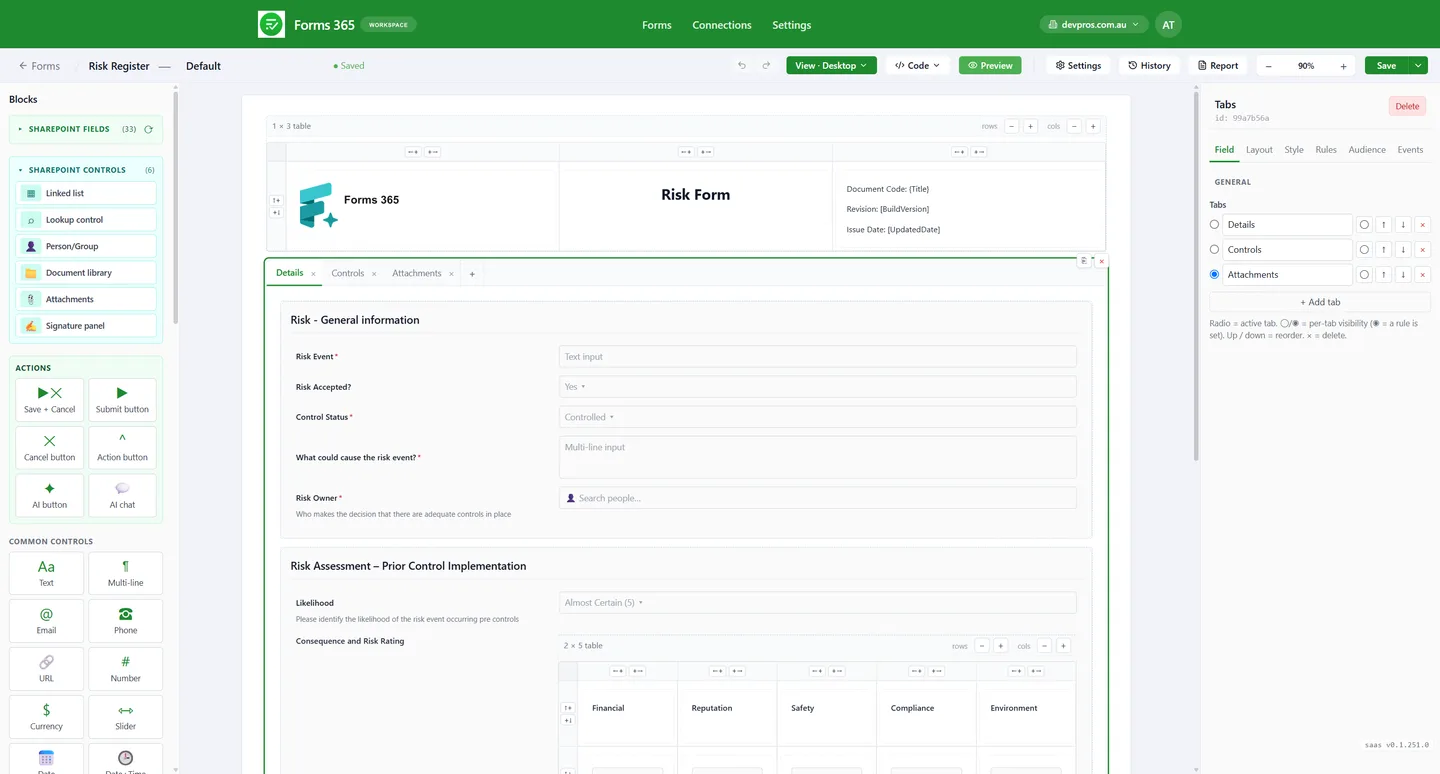Toggle per-tab visibility for Details
The image size is (1440, 774).
(1364, 224)
